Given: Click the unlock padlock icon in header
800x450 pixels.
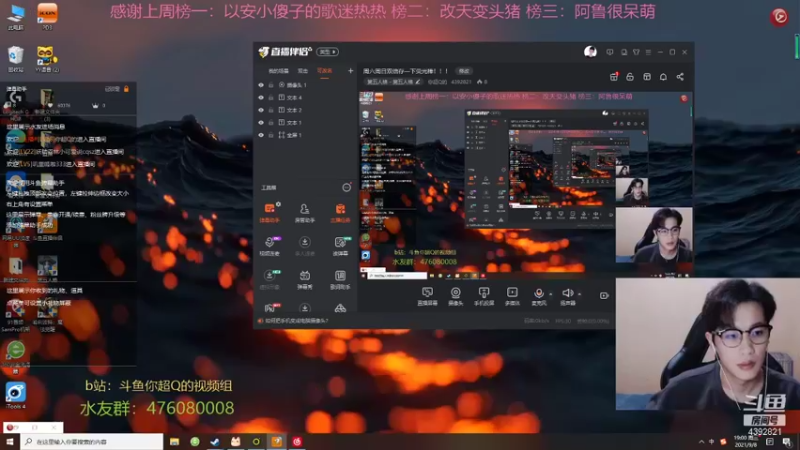Looking at the screenshot, I should point(630,77).
